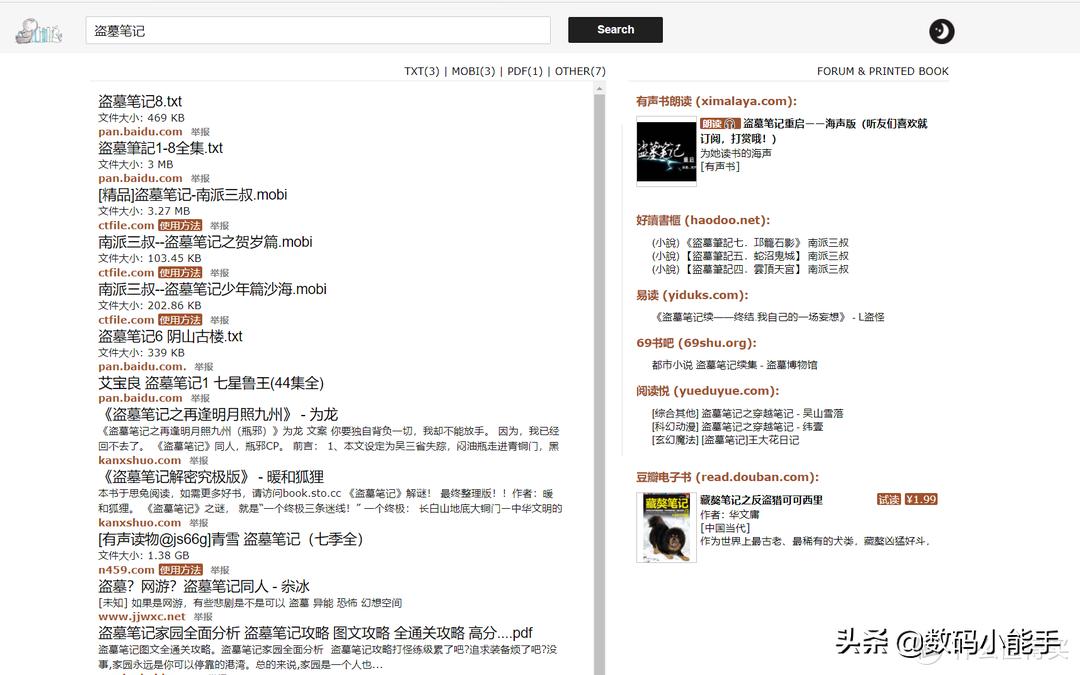1080x675 pixels.
Task: Open the 盗墓笔记1-8全集.txt result
Action: point(161,147)
